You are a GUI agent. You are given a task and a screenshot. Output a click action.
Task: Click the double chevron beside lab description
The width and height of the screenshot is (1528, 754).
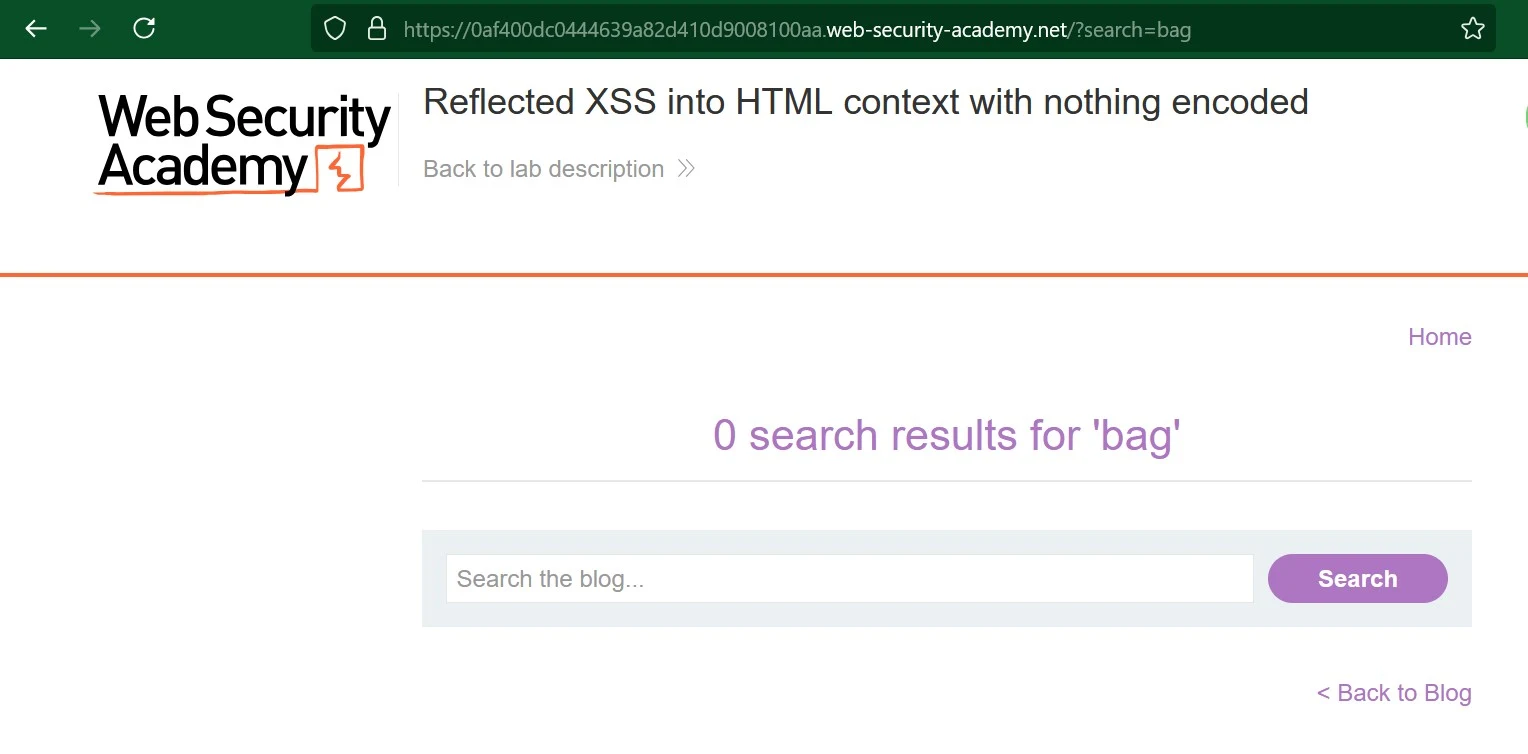(x=686, y=168)
